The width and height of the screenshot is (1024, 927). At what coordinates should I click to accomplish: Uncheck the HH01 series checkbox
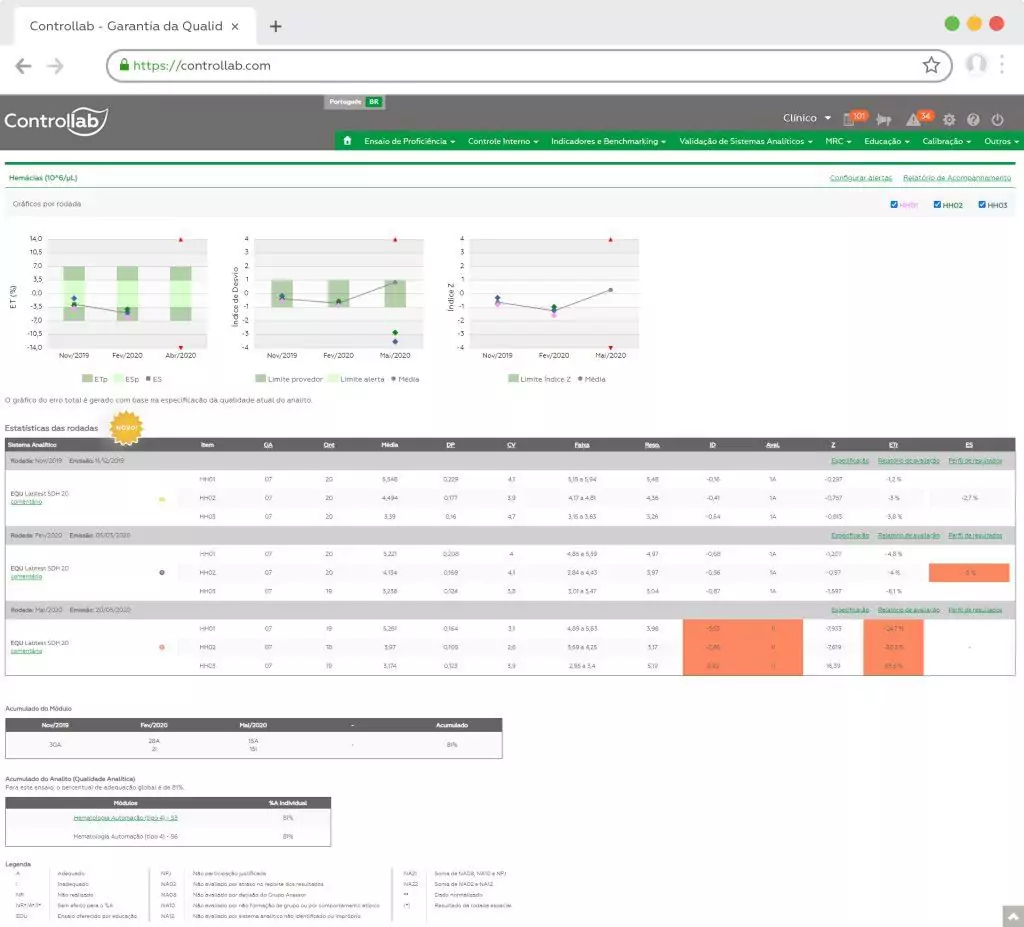click(894, 205)
